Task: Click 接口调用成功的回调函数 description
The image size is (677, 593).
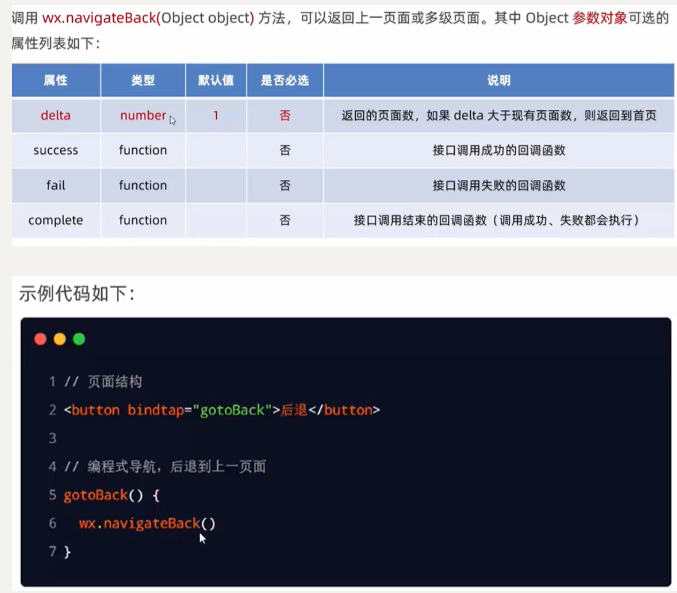Action: (499, 150)
